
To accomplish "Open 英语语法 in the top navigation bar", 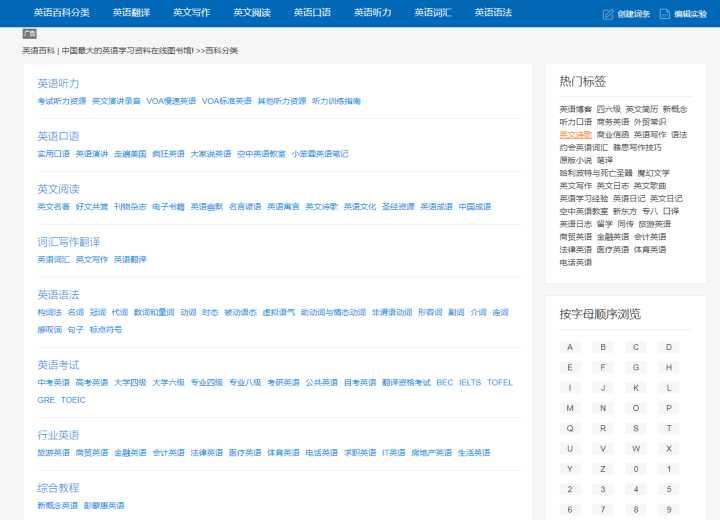I will pyautogui.click(x=493, y=12).
